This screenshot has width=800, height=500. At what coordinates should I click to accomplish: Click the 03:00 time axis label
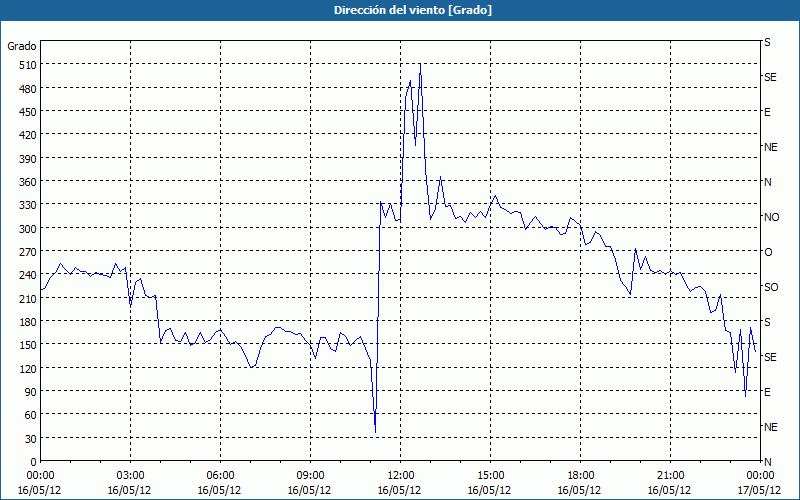pos(131,476)
